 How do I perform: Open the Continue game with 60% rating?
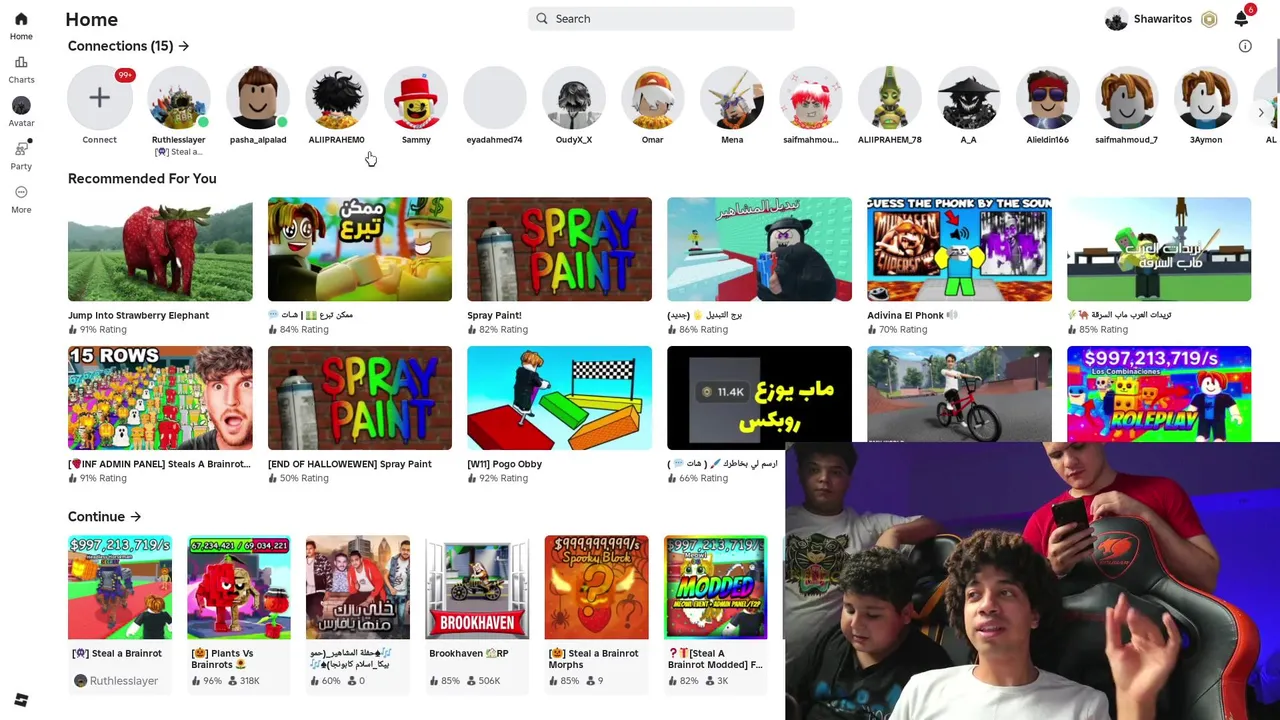[358, 587]
